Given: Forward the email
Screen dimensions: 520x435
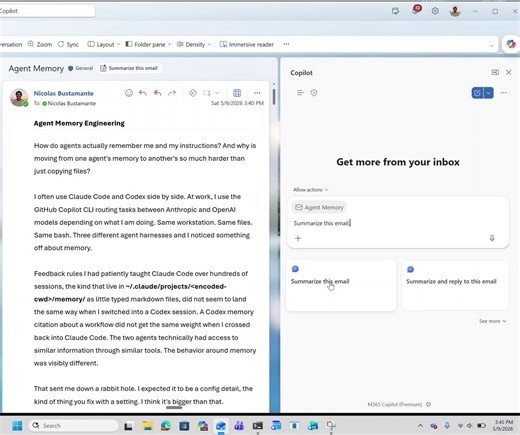Looking at the screenshot, I should click(172, 93).
